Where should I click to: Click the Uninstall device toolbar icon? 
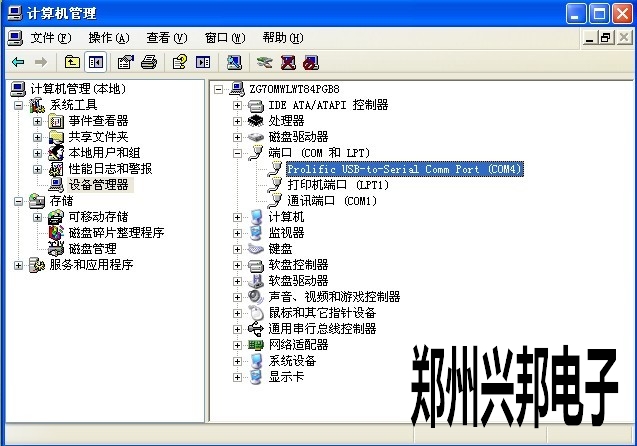(288, 62)
